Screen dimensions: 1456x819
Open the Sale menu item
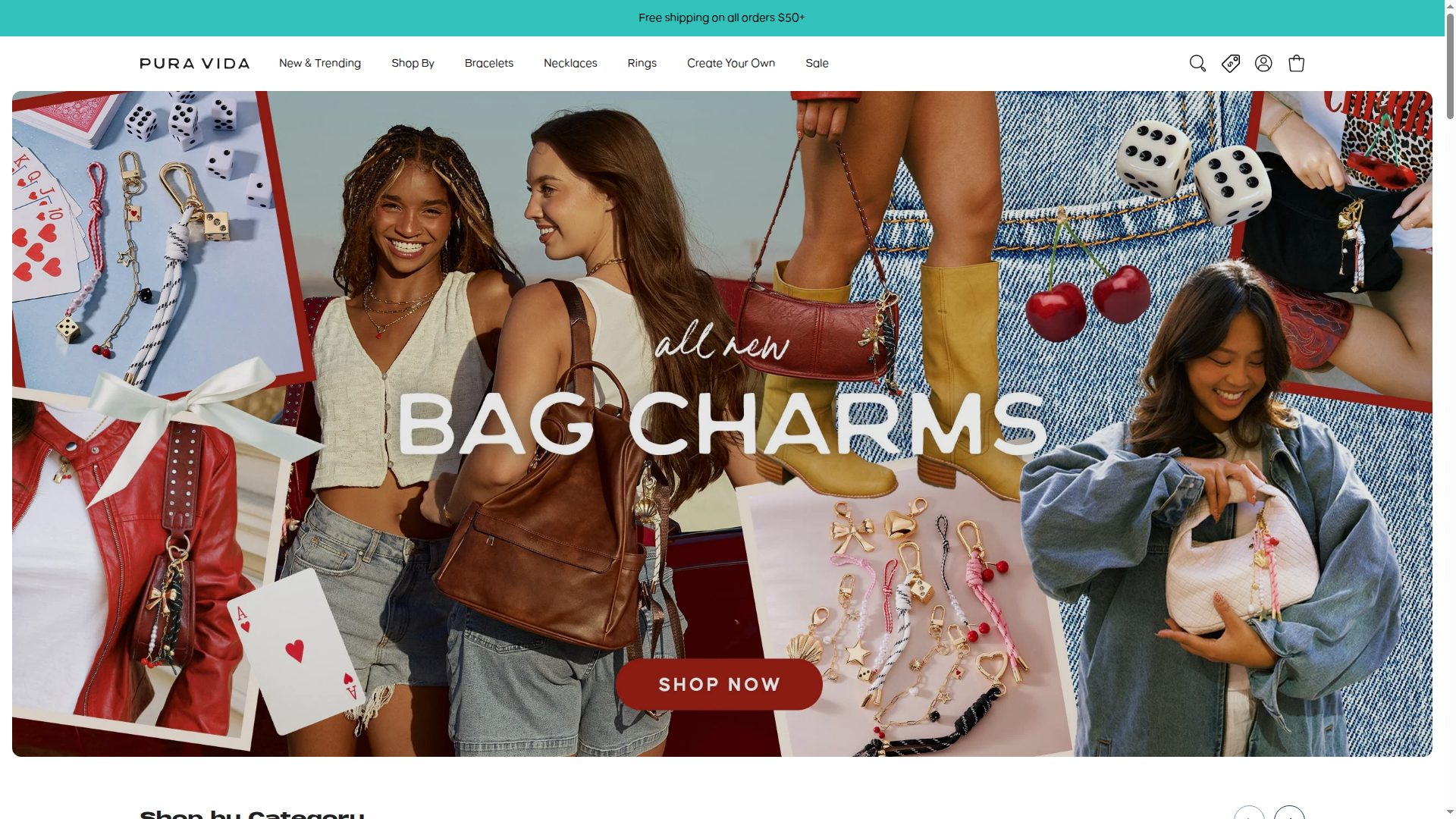point(817,63)
